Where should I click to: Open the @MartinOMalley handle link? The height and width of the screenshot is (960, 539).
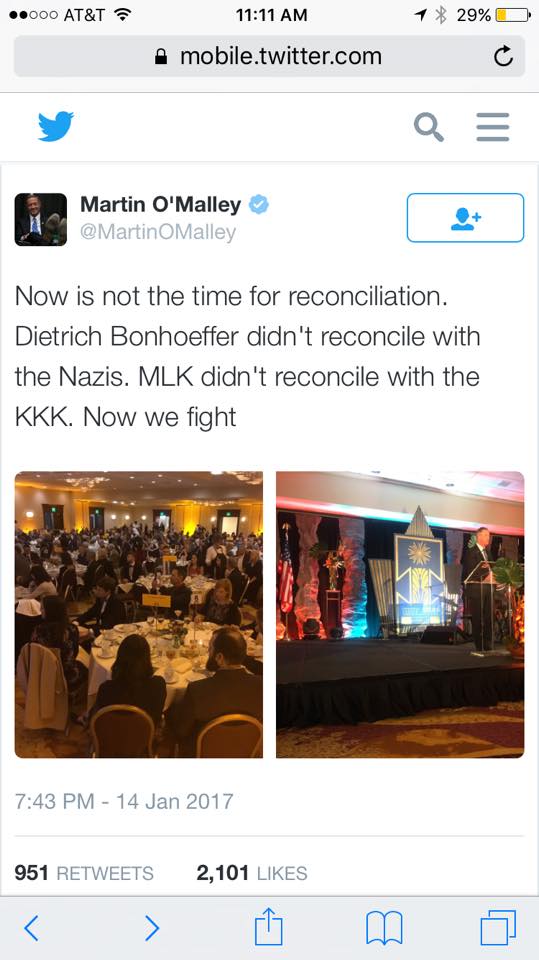[x=158, y=232]
